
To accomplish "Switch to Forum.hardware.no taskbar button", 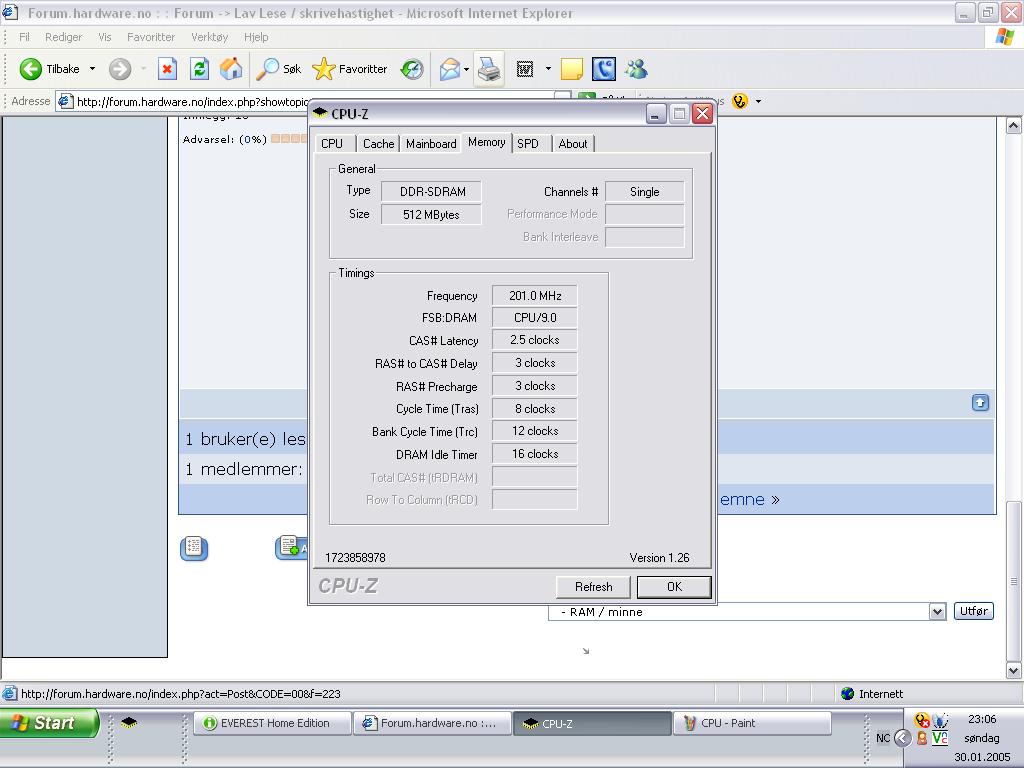I will pos(432,723).
